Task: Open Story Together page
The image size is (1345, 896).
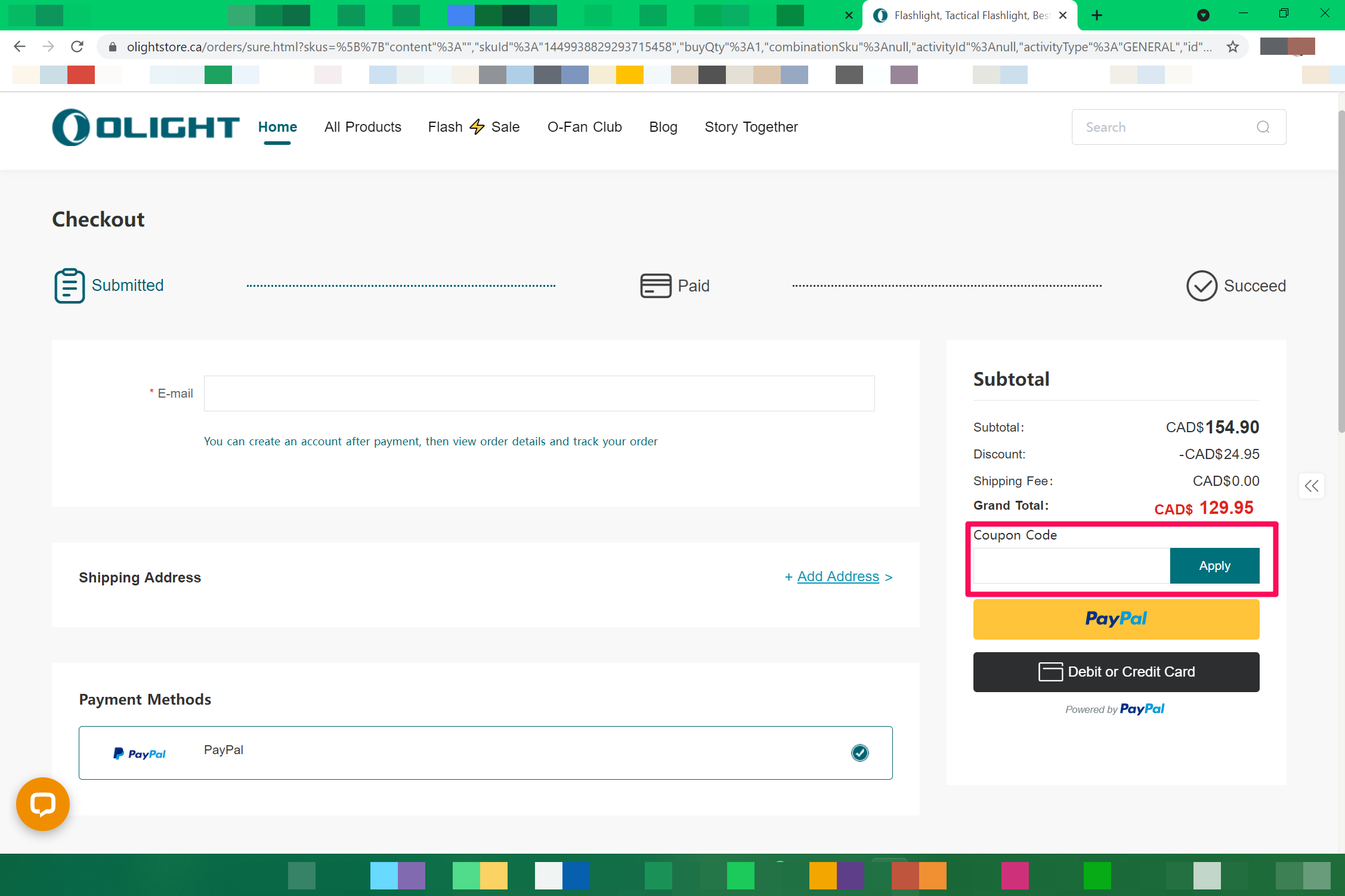Action: pos(751,127)
